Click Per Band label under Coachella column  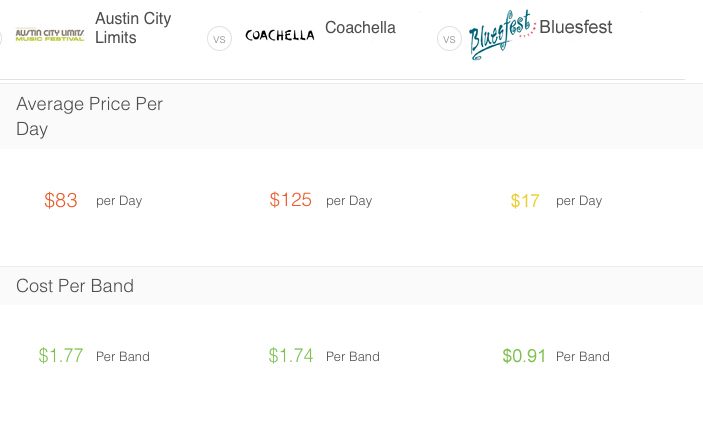pyautogui.click(x=353, y=356)
